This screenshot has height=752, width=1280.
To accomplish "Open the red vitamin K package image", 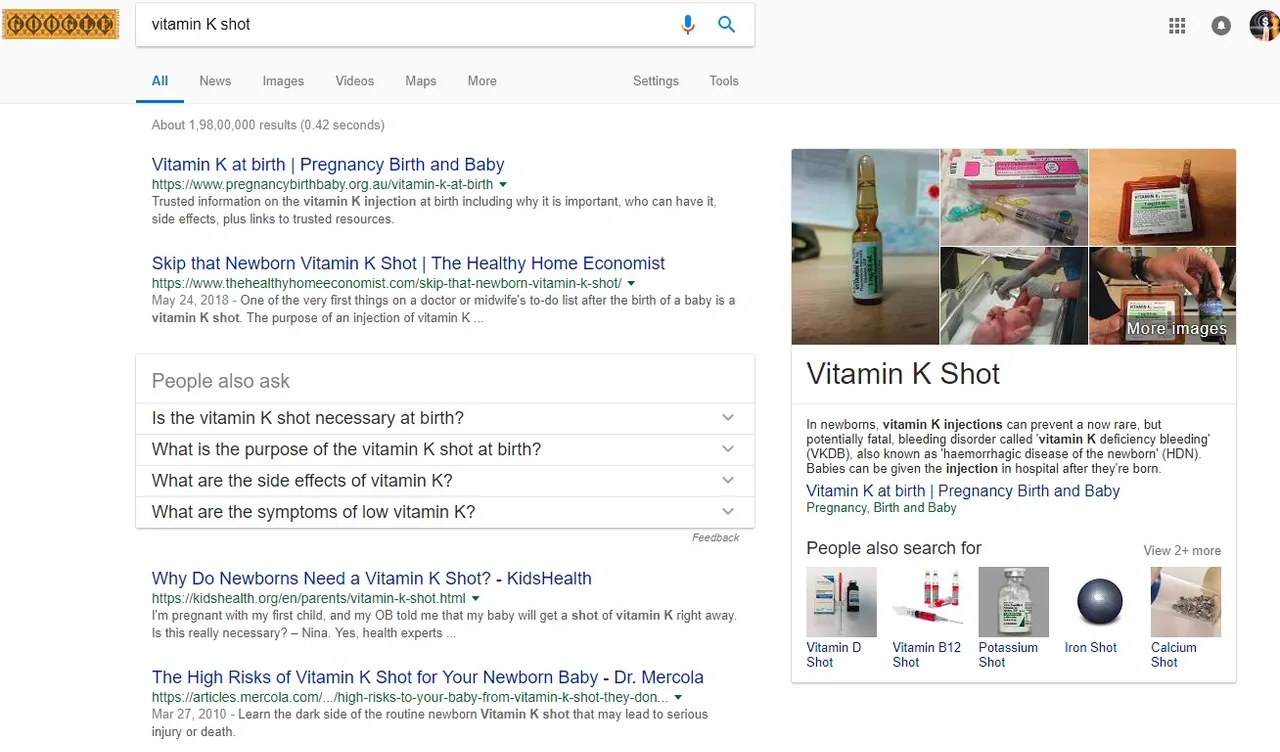I will coord(1163,197).
